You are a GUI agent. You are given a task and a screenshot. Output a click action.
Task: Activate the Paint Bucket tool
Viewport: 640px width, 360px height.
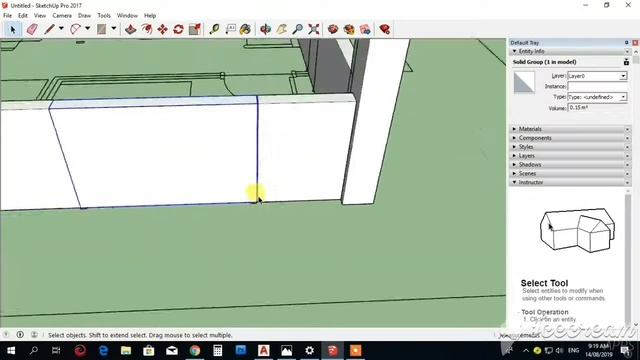tap(245, 29)
